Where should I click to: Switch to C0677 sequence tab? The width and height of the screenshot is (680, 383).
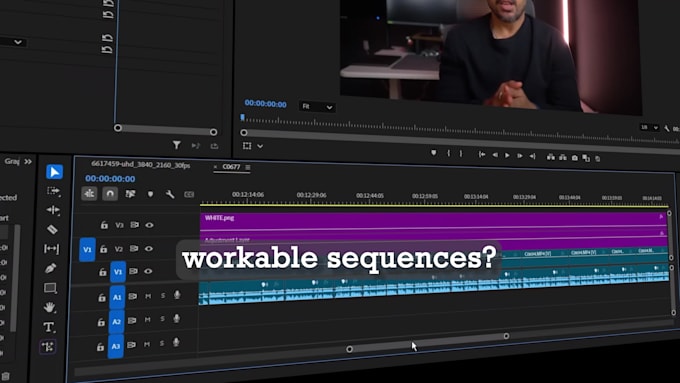coord(231,167)
